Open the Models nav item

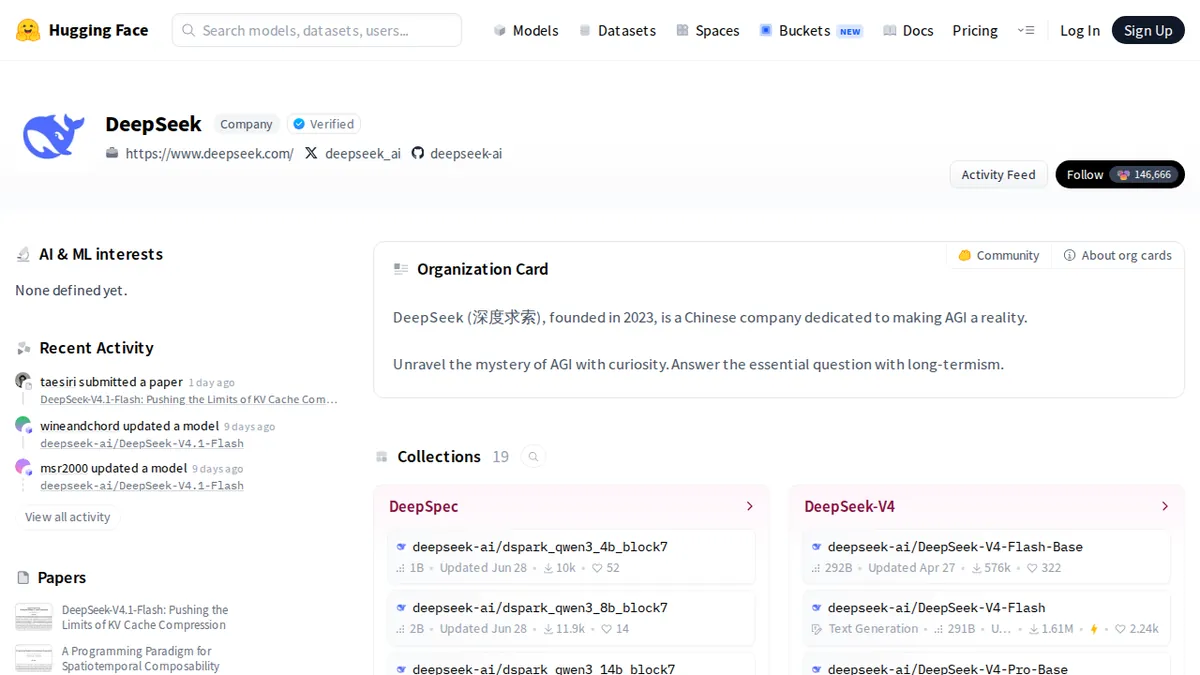pyautogui.click(x=526, y=30)
